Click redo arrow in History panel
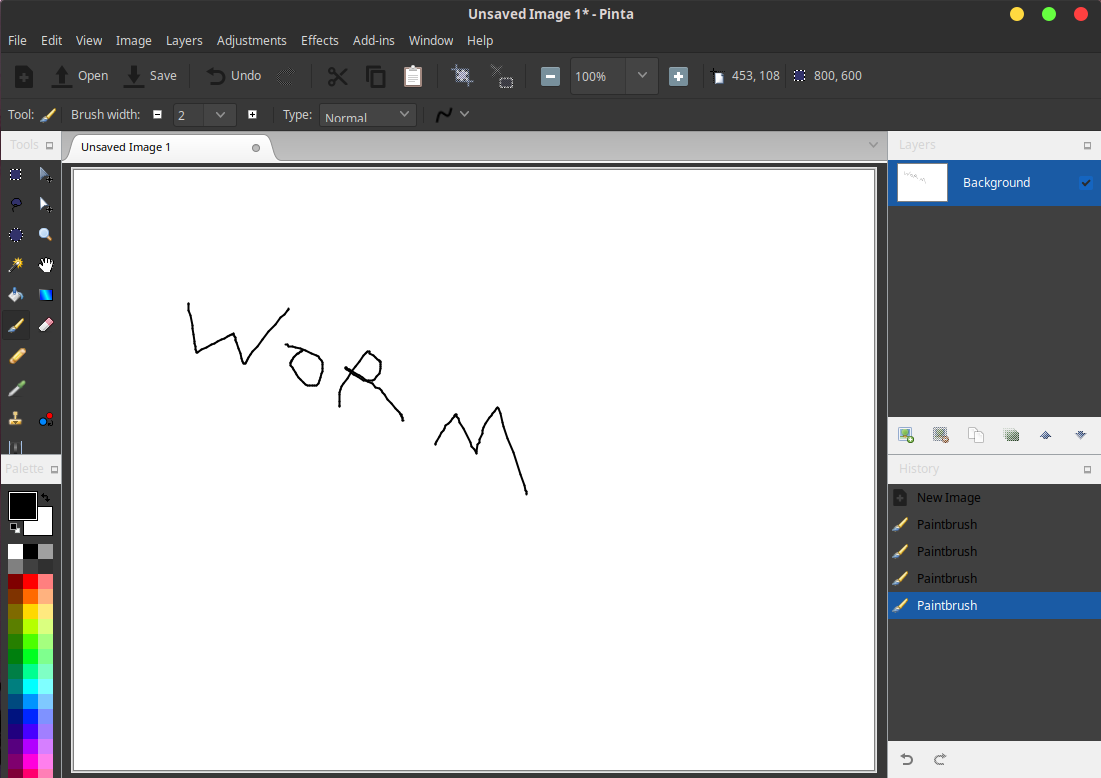 pos(940,759)
